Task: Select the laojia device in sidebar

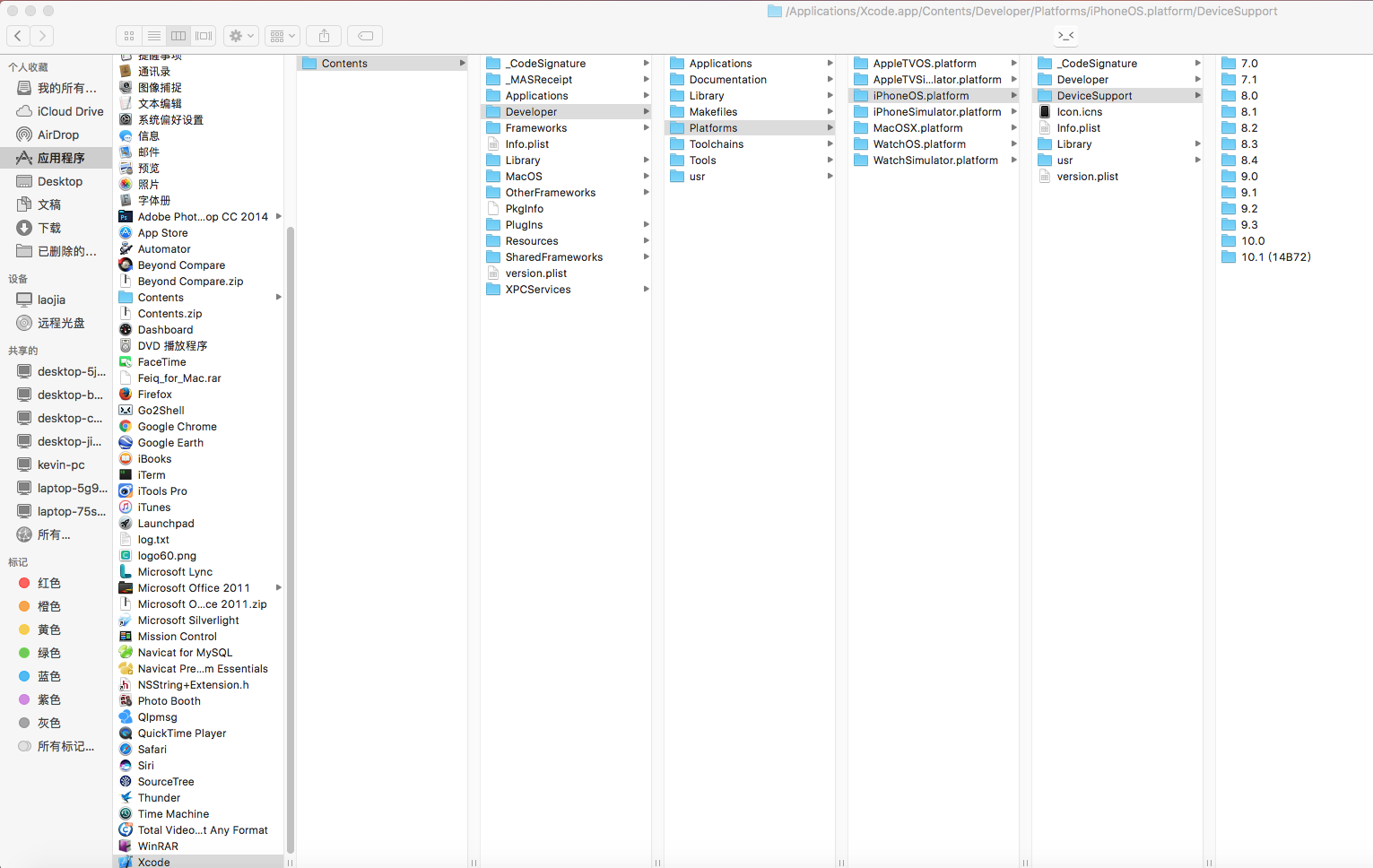Action: coord(41,299)
